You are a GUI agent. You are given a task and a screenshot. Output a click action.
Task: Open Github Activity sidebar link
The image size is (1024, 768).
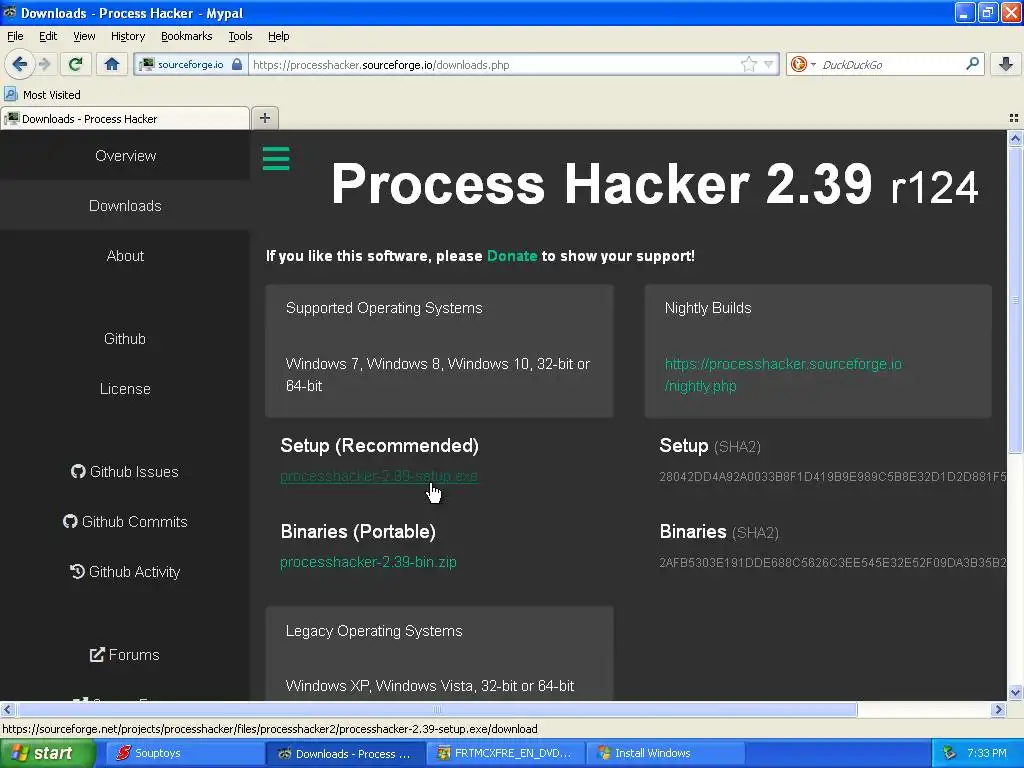(125, 571)
